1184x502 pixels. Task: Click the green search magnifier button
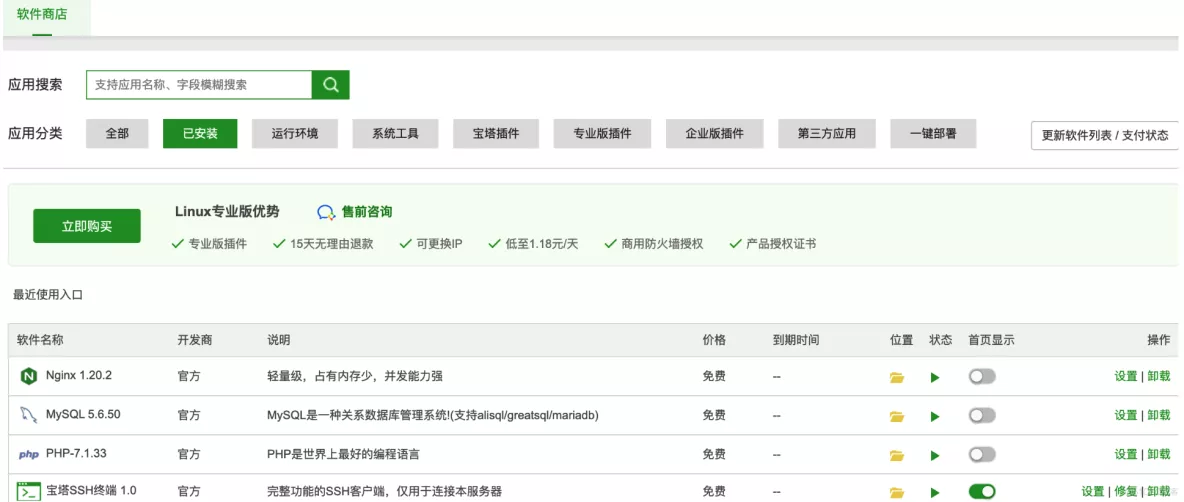pos(331,85)
